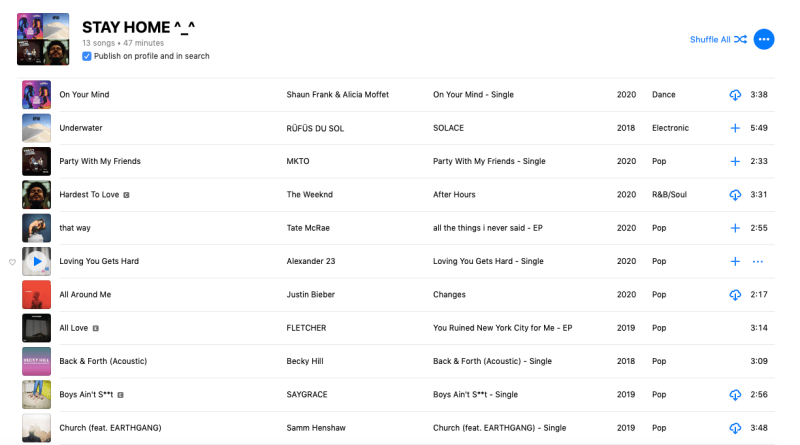Viewport: 800px width, 445px height.
Task: Add Loving You Gets Hard to library
Action: click(735, 261)
